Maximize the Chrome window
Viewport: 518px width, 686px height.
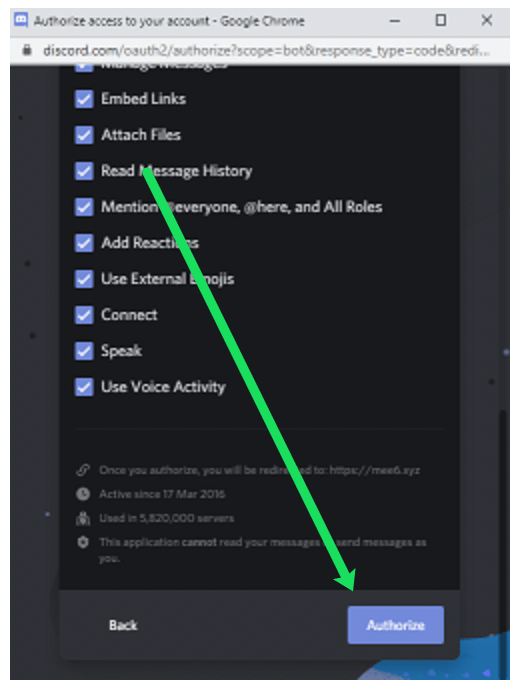(x=441, y=20)
